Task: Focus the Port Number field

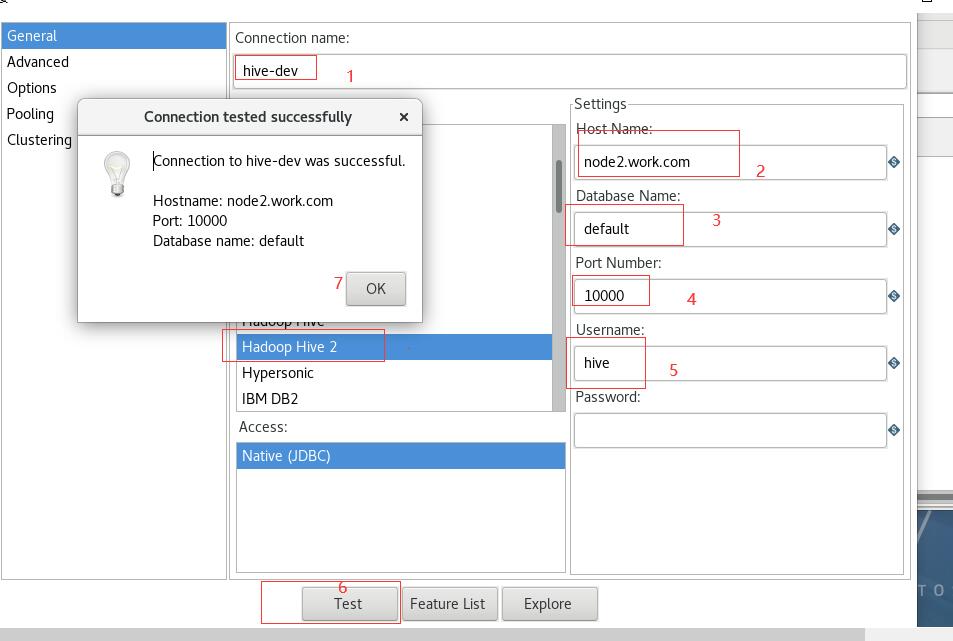Action: point(730,296)
